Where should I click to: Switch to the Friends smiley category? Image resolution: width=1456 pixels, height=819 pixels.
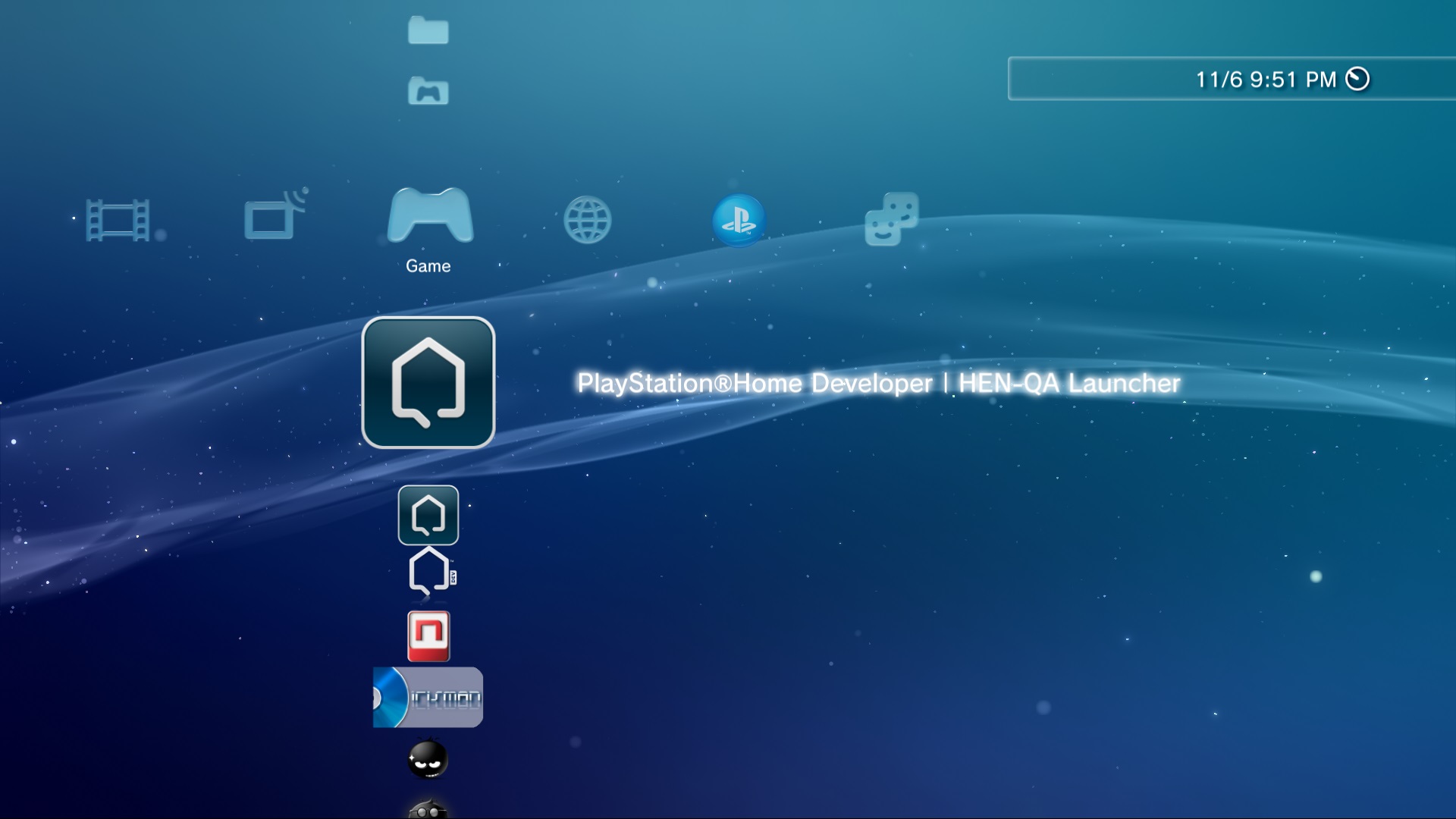[x=891, y=218]
